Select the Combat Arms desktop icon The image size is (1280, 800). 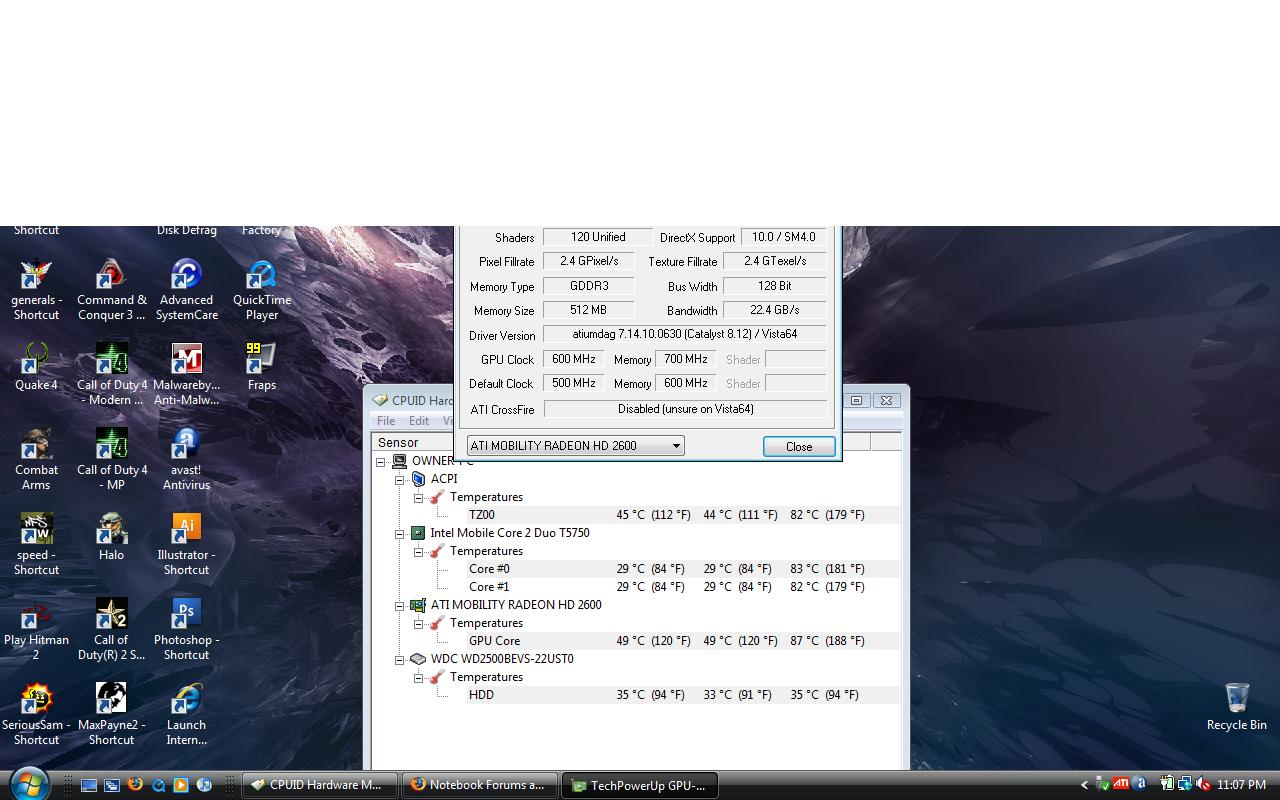click(x=37, y=459)
